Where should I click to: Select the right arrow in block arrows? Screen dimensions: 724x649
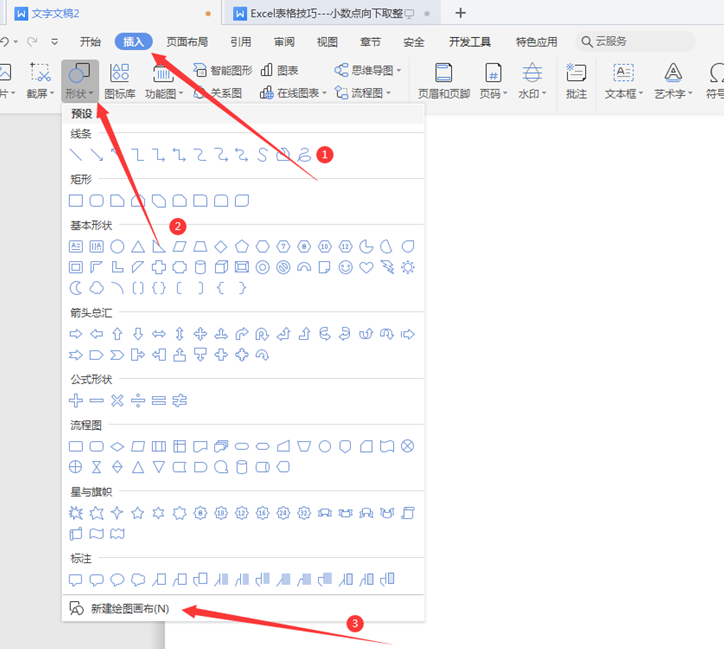[75, 334]
